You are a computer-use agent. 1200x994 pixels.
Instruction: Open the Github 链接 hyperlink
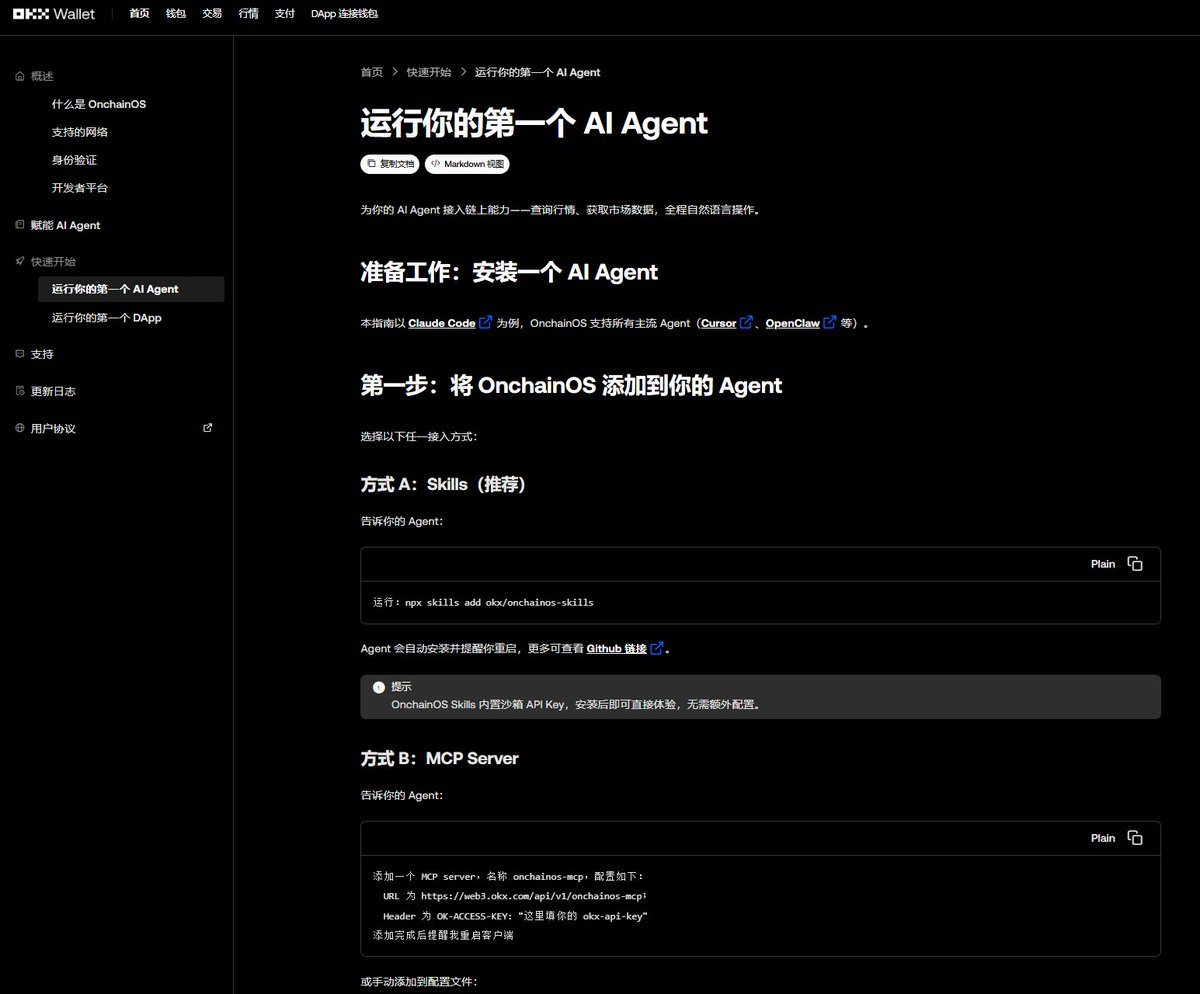click(x=616, y=648)
